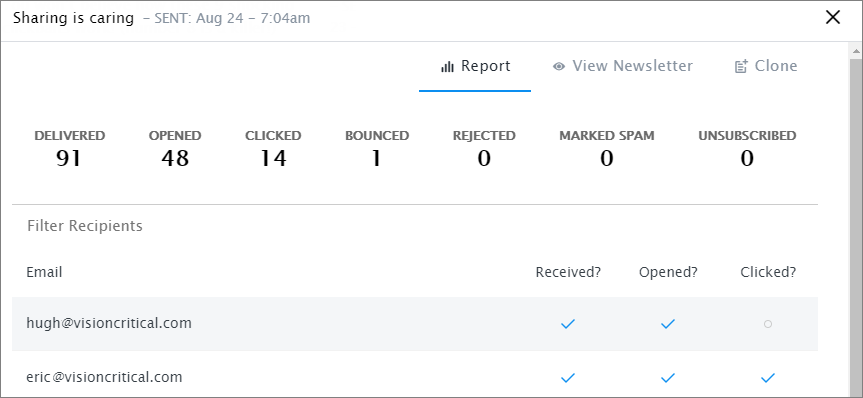This screenshot has height=398, width=863.
Task: Click the bar chart icon beside Report
Action: click(x=447, y=67)
